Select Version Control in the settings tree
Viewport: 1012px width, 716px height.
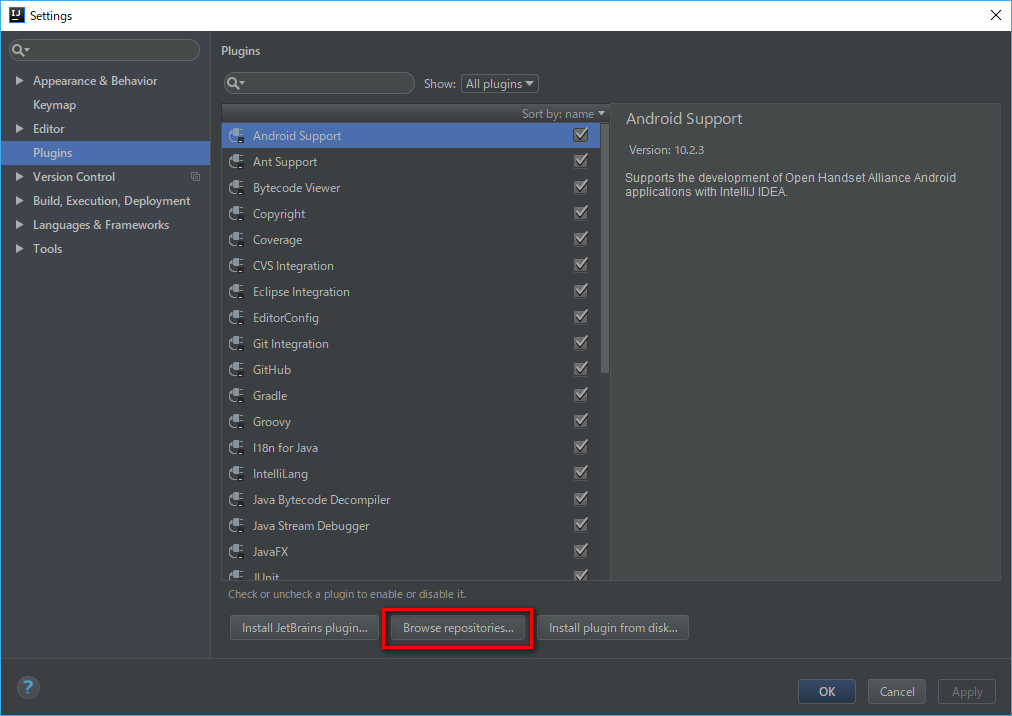pos(74,177)
